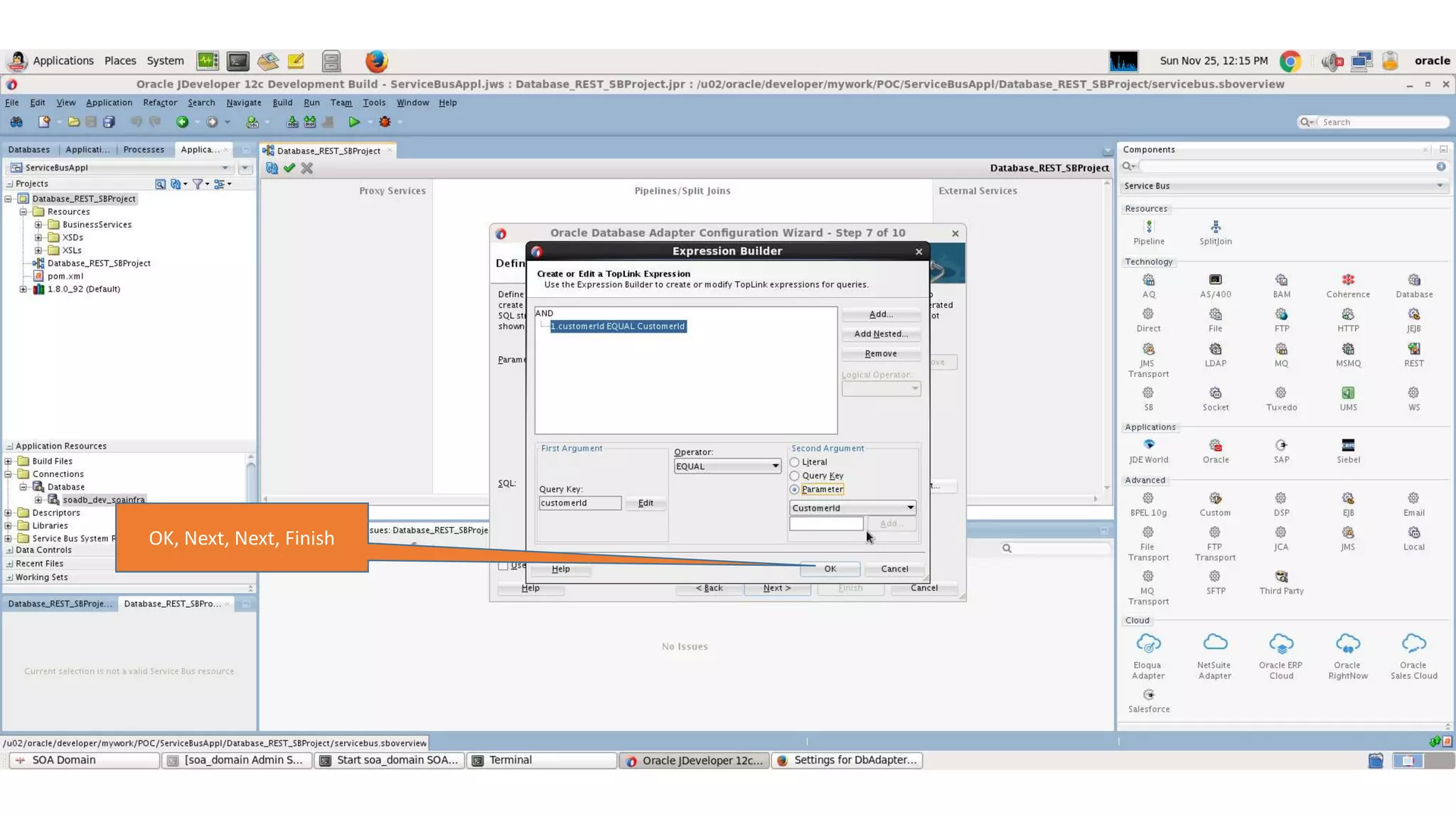
Task: Select the Literal radio button
Action: point(795,462)
